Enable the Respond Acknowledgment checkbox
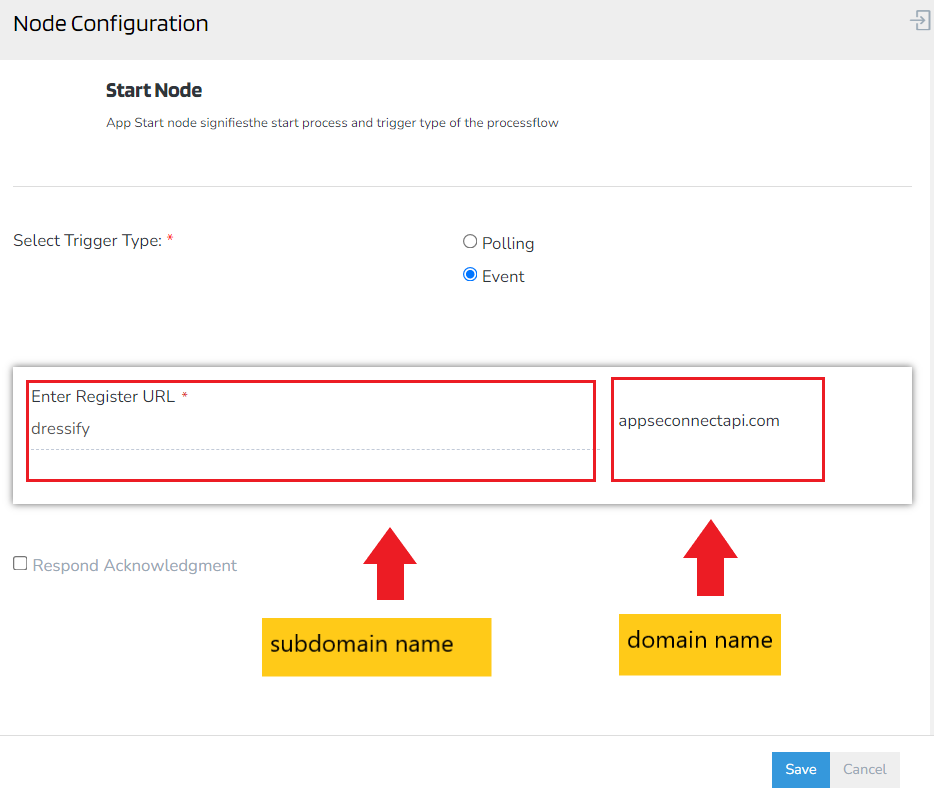Viewport: 934px width, 803px height. (x=20, y=564)
